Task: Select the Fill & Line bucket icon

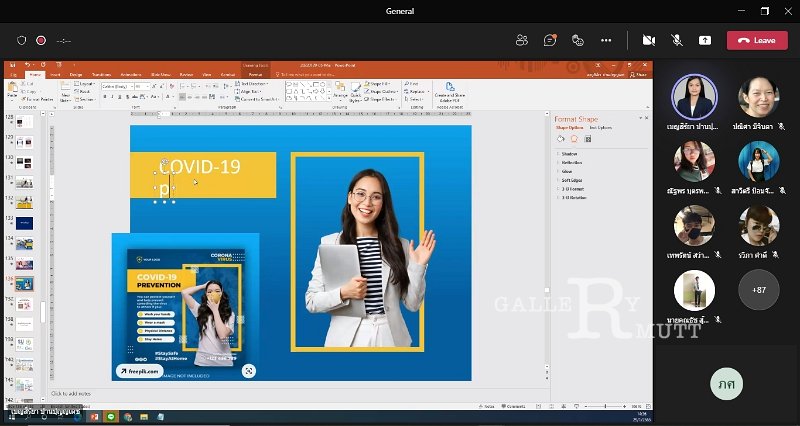Action: tap(561, 139)
